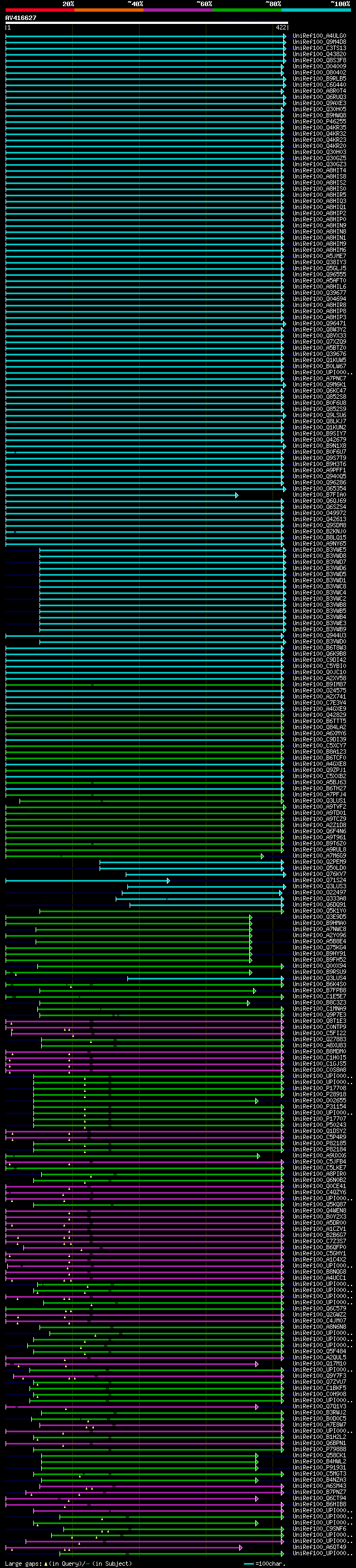
Task: Select the UniRef100_Q2PEM9 label
Action: (x=319, y=862)
